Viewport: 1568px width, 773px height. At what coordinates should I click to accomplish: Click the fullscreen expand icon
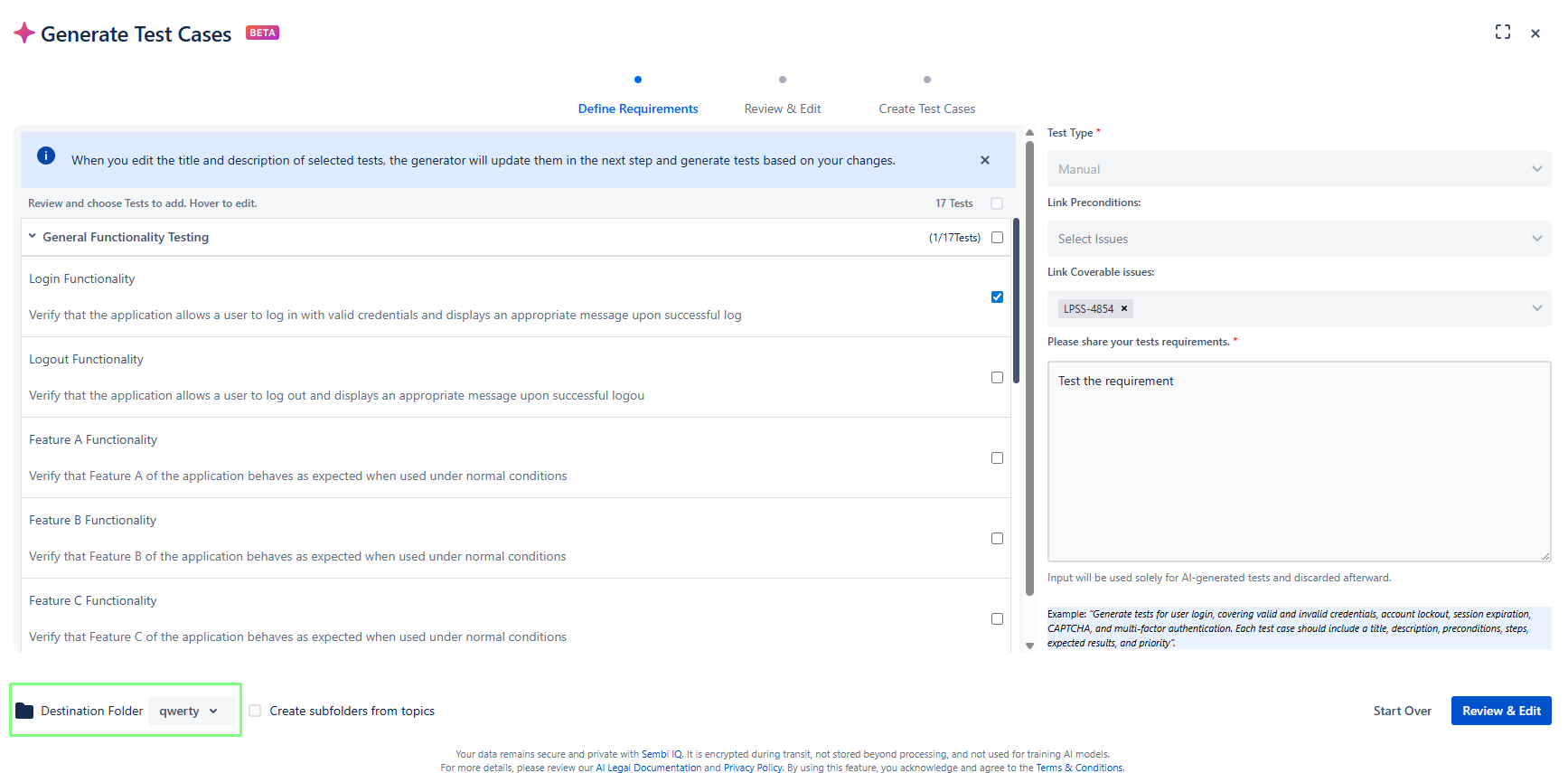pyautogui.click(x=1502, y=33)
